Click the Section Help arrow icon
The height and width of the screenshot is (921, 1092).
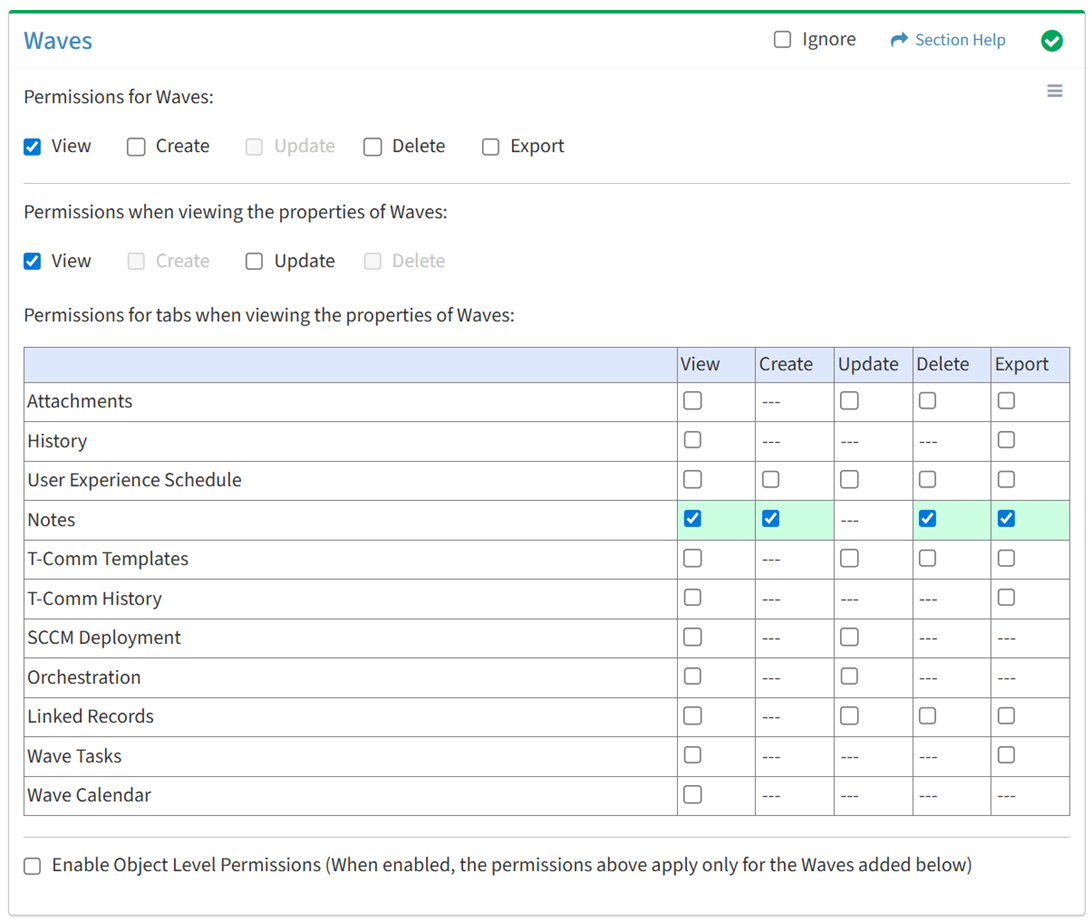coord(899,40)
